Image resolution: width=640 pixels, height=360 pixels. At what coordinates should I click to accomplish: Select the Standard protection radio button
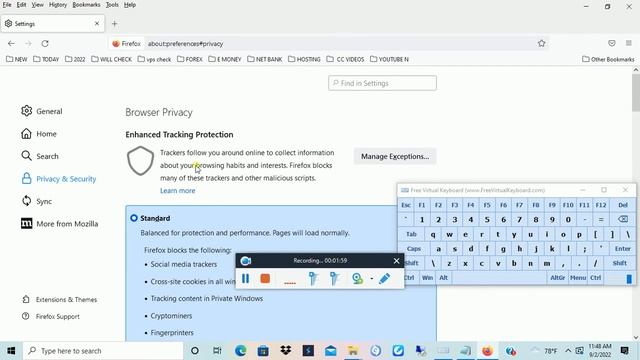[134, 218]
